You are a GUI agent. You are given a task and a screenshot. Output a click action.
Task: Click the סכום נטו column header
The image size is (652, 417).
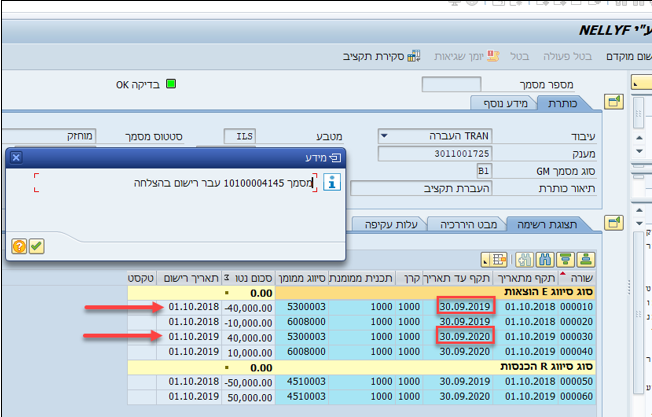point(249,278)
